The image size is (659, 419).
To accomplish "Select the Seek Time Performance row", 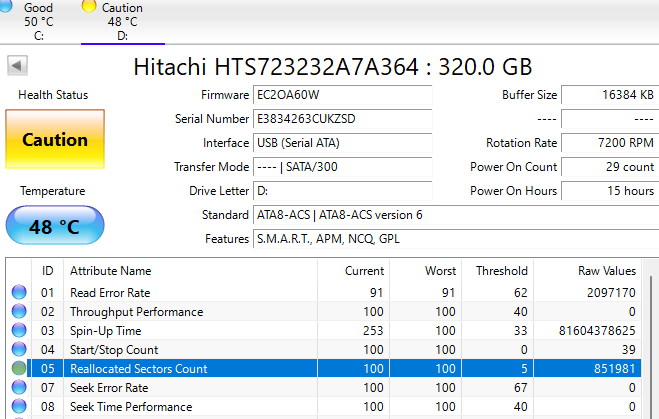I will pos(324,406).
